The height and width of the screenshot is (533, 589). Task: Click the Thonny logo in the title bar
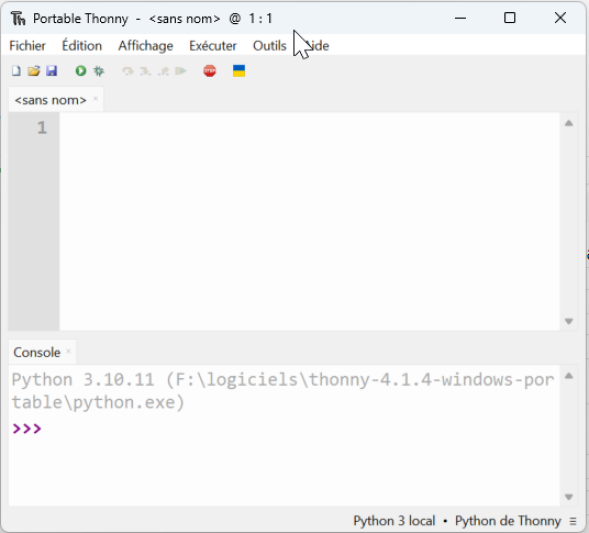tap(18, 18)
